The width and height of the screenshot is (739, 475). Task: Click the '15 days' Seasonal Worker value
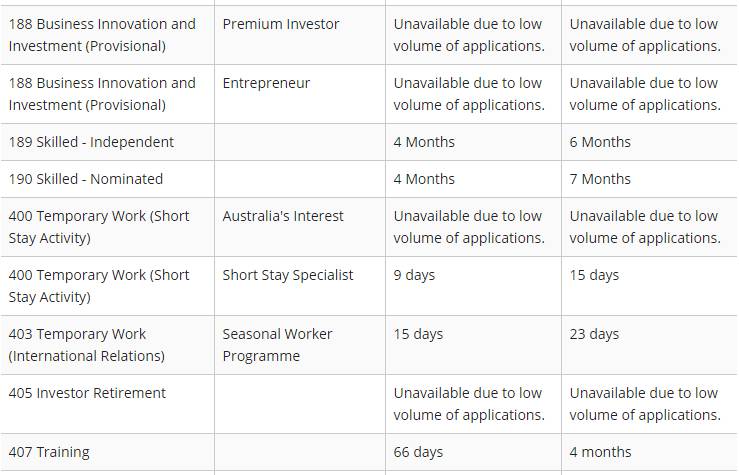click(x=473, y=345)
